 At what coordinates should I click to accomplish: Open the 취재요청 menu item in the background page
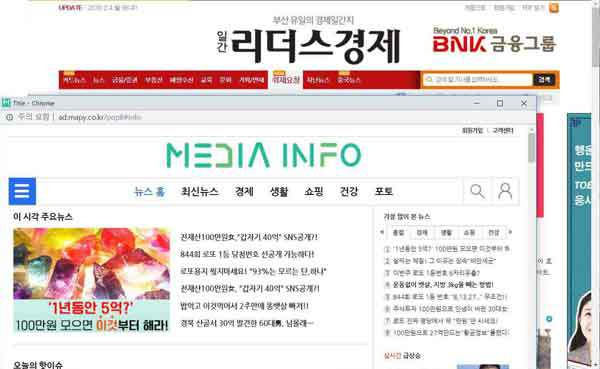tap(285, 80)
